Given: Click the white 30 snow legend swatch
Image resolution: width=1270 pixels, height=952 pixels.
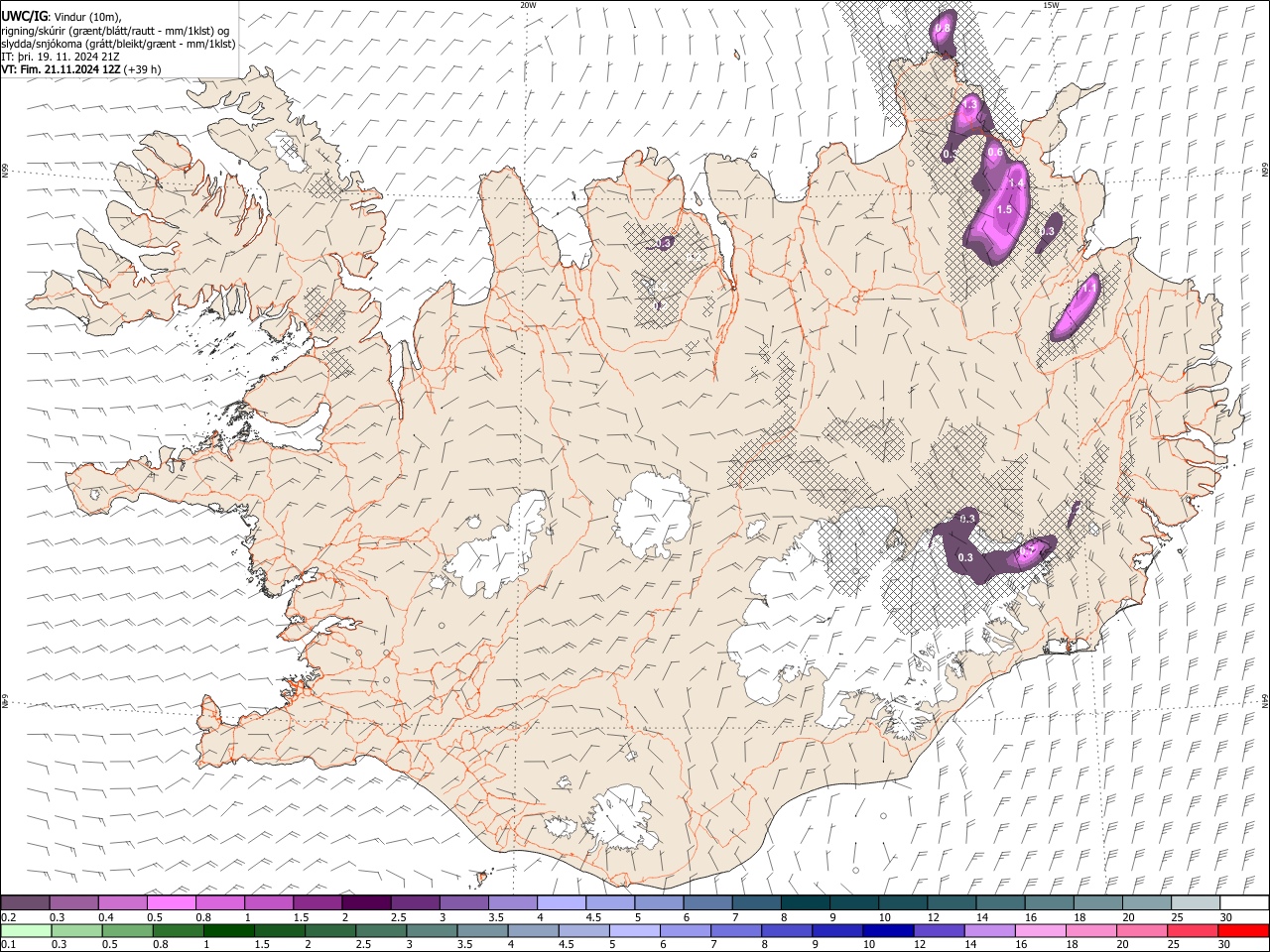Looking at the screenshot, I should (1244, 903).
